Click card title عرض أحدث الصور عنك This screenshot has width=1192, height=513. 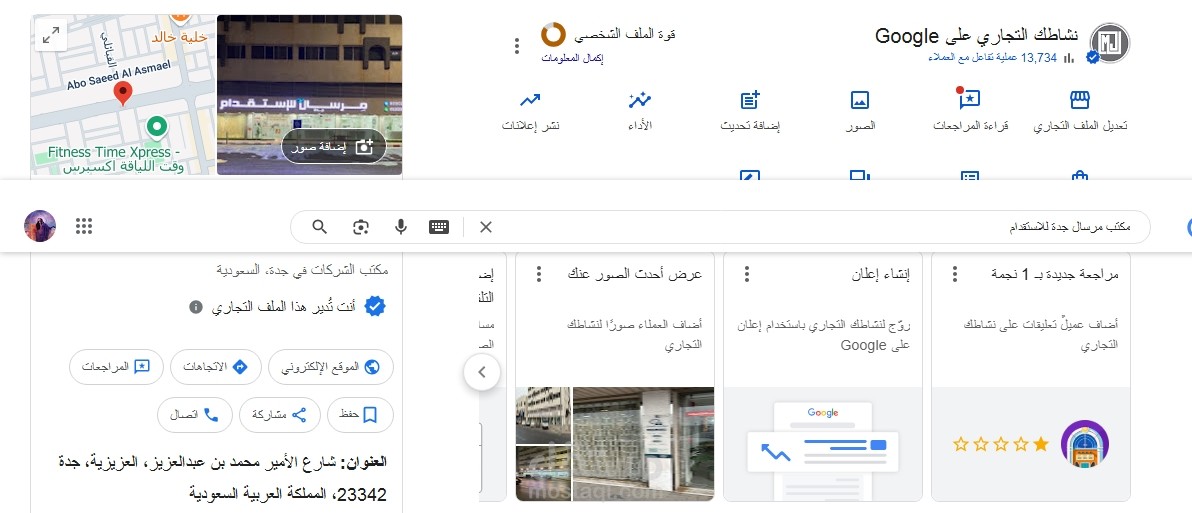(x=636, y=275)
